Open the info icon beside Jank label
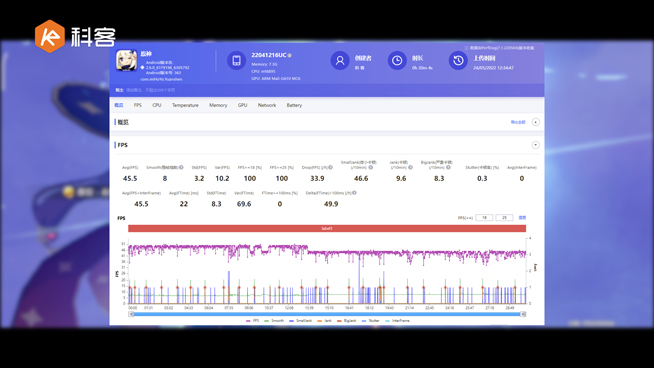Screen dimensions: 654x368 (x=410, y=167)
